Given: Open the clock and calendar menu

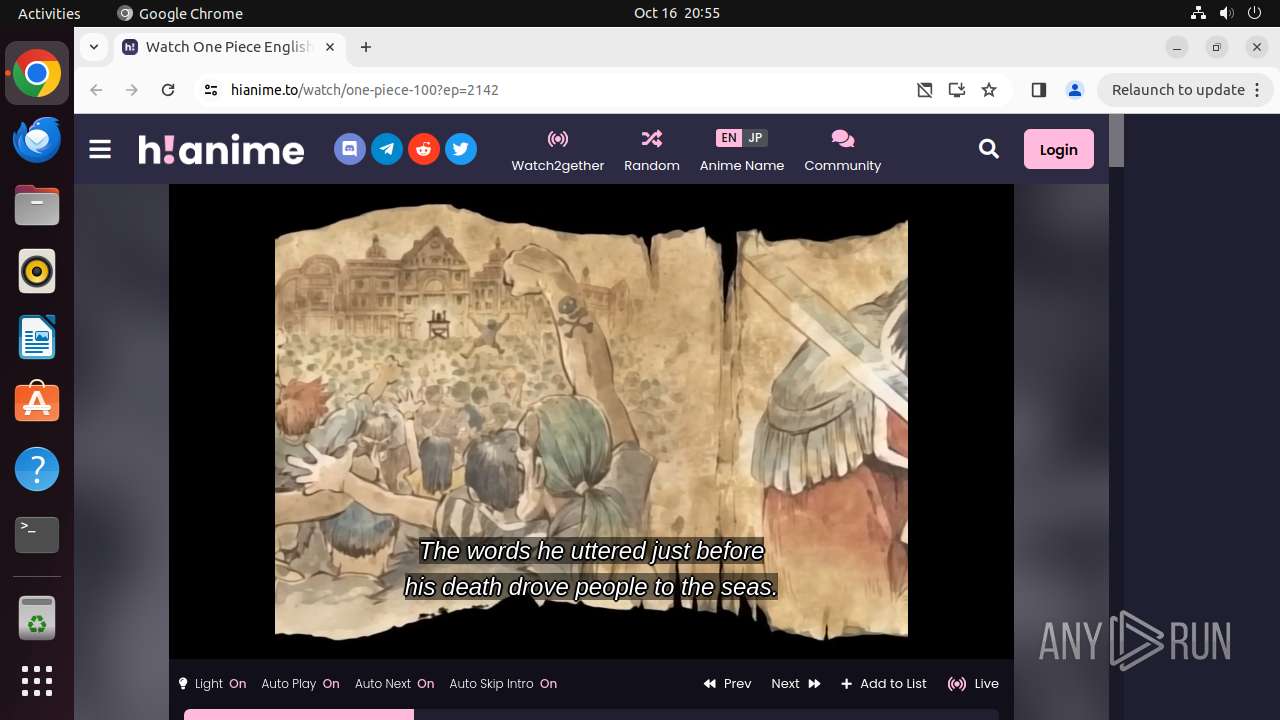Looking at the screenshot, I should pos(677,13).
